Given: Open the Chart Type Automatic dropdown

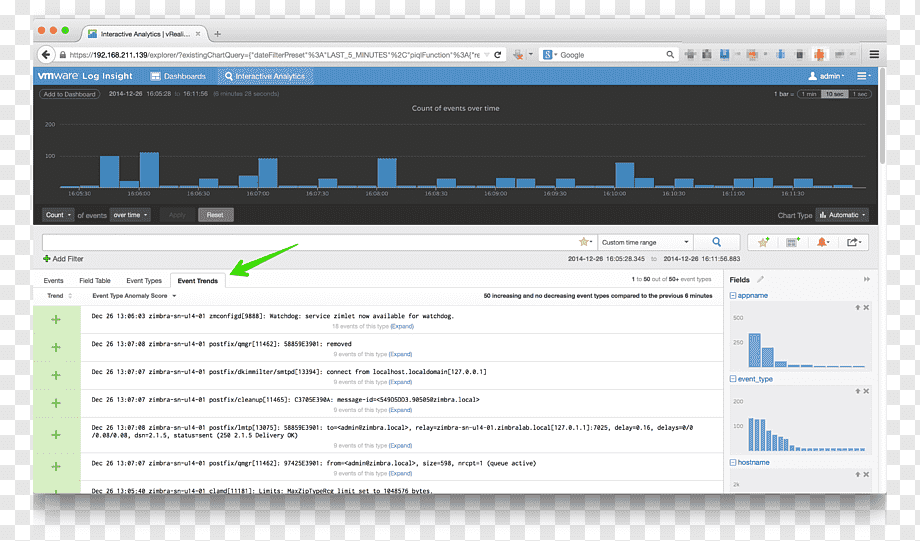Looking at the screenshot, I should tap(843, 215).
